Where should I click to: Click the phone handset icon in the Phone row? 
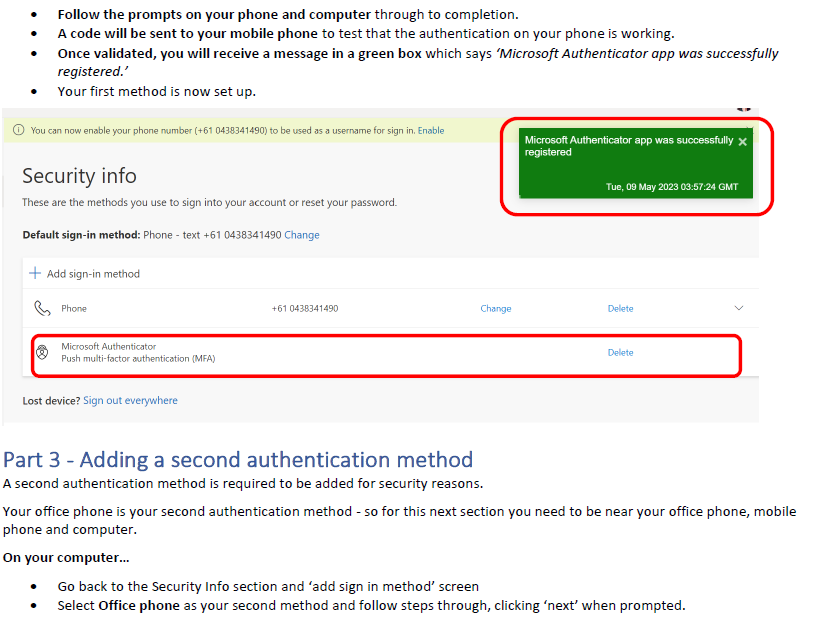tap(42, 308)
